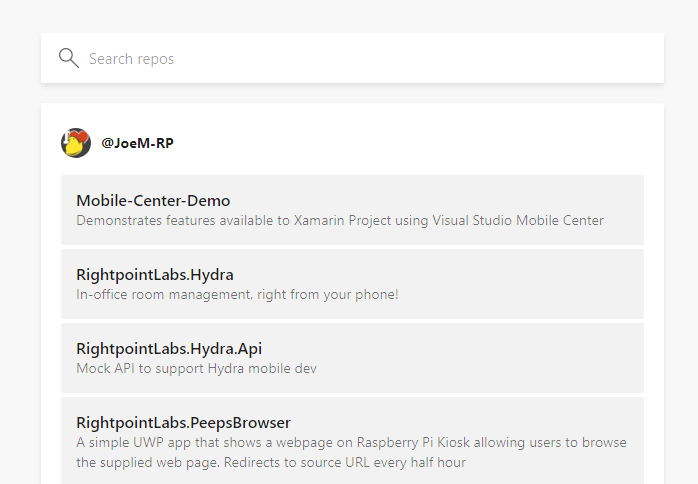Open the @JoeM-RP user profile link
Viewport: 698px width, 484px height.
click(x=137, y=143)
